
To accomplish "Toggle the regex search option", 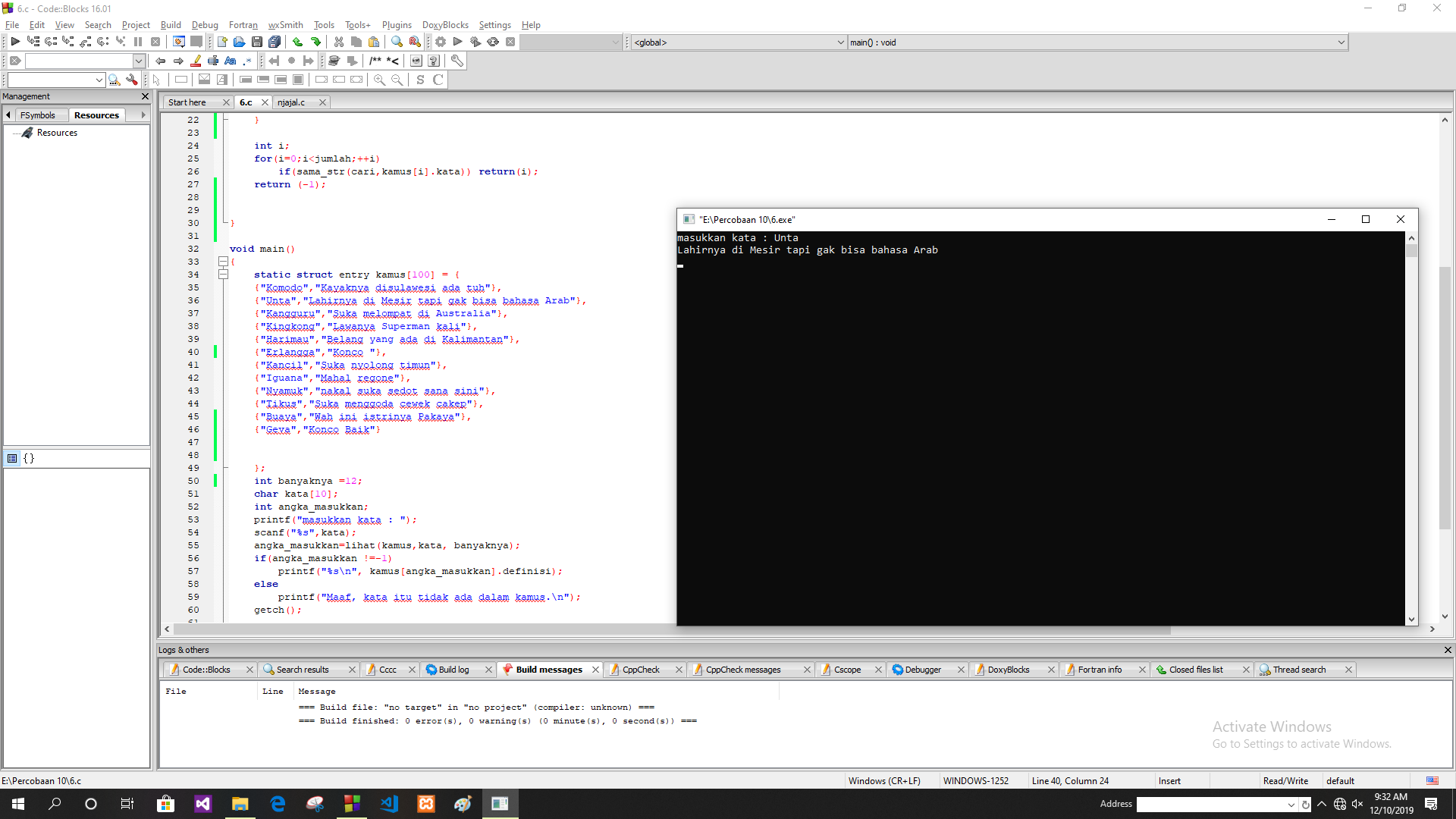I will tap(248, 61).
